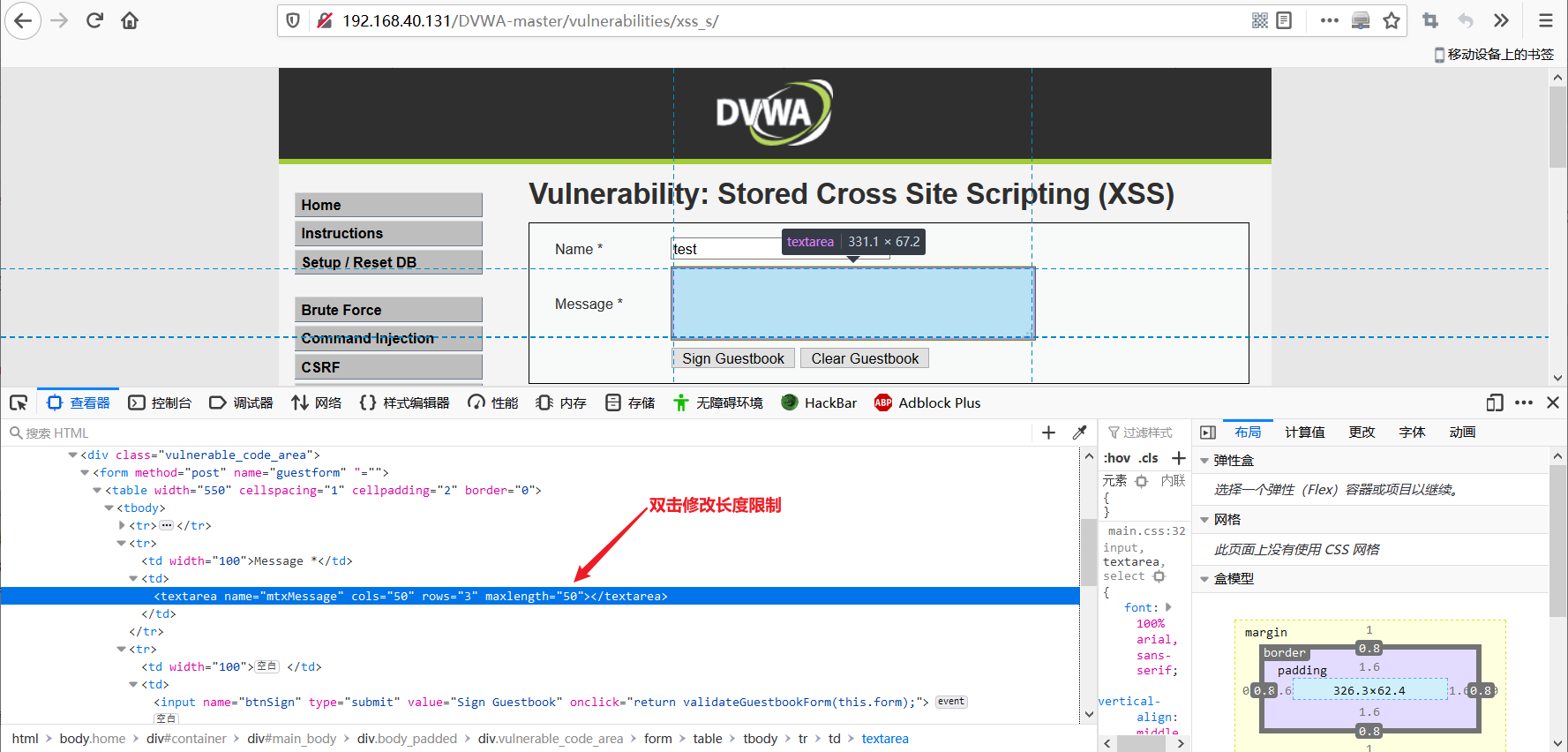Bookmark this page with star icon
The image size is (1568, 752).
1392,20
